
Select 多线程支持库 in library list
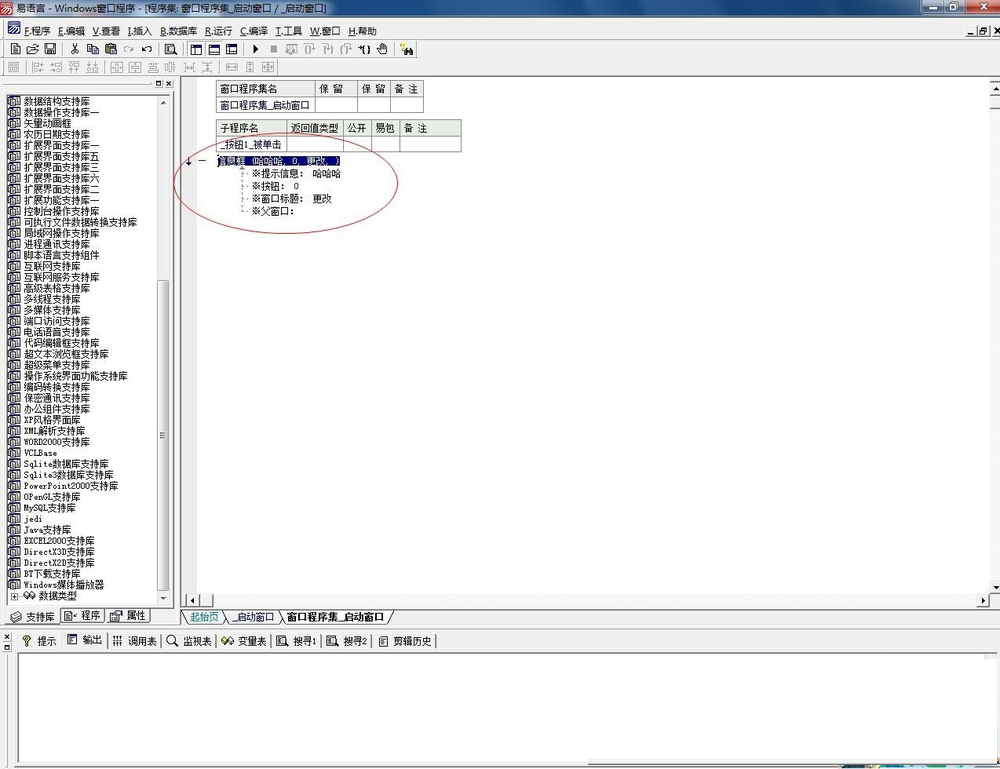[x=52, y=299]
